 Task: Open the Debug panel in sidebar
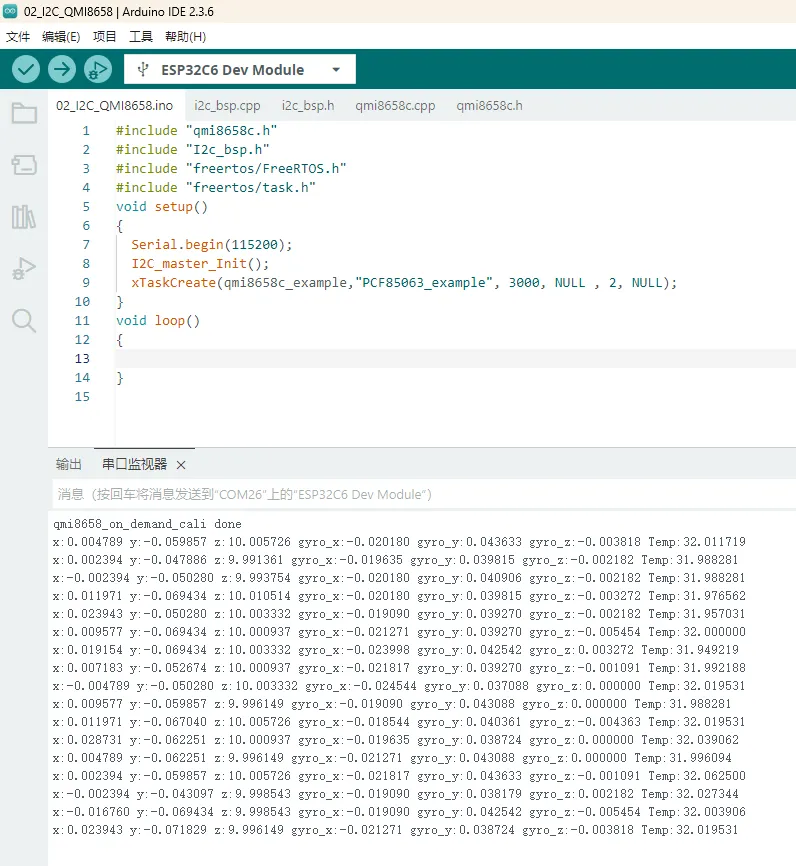[x=24, y=269]
